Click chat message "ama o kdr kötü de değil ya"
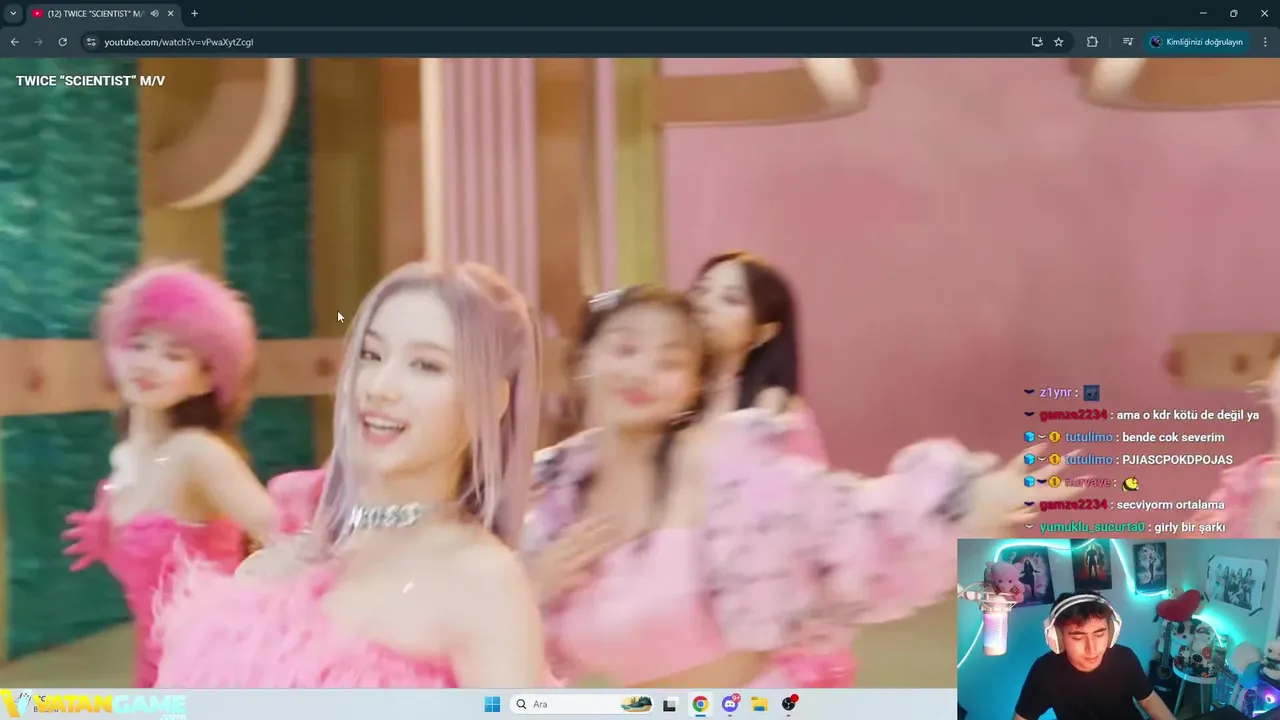 pyautogui.click(x=1187, y=415)
